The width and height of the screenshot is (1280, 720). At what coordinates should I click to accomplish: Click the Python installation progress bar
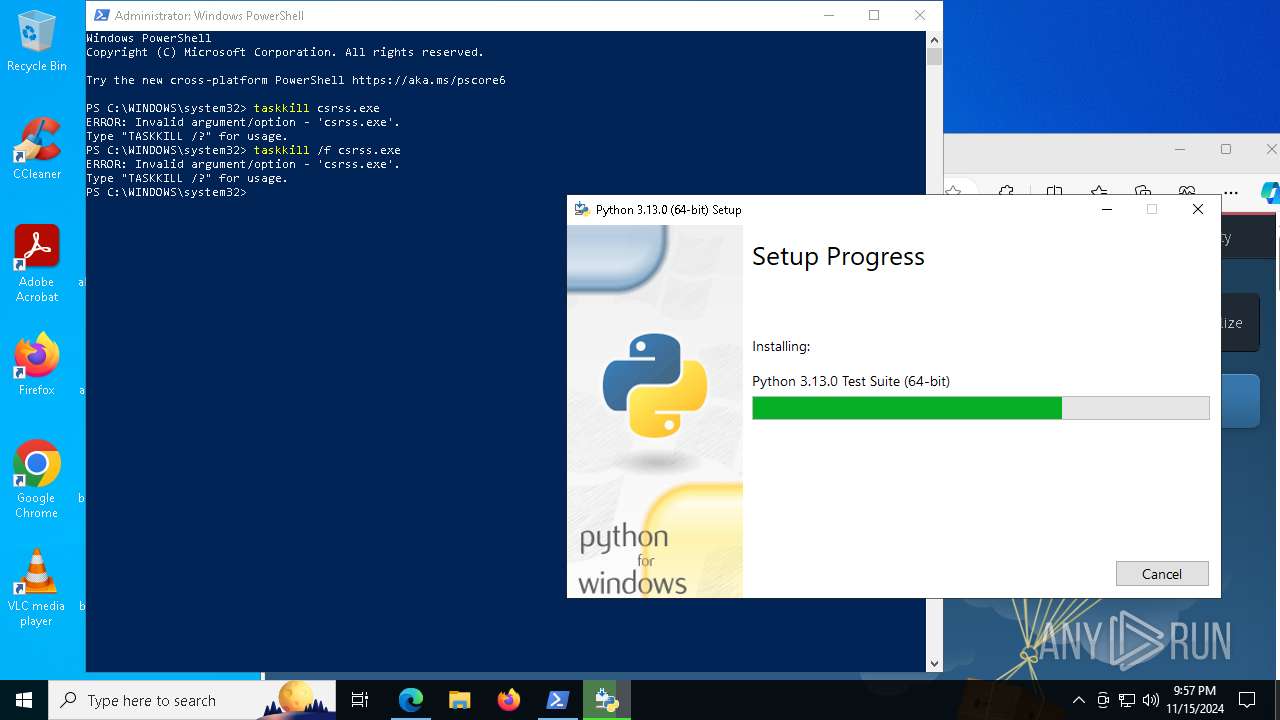point(981,407)
